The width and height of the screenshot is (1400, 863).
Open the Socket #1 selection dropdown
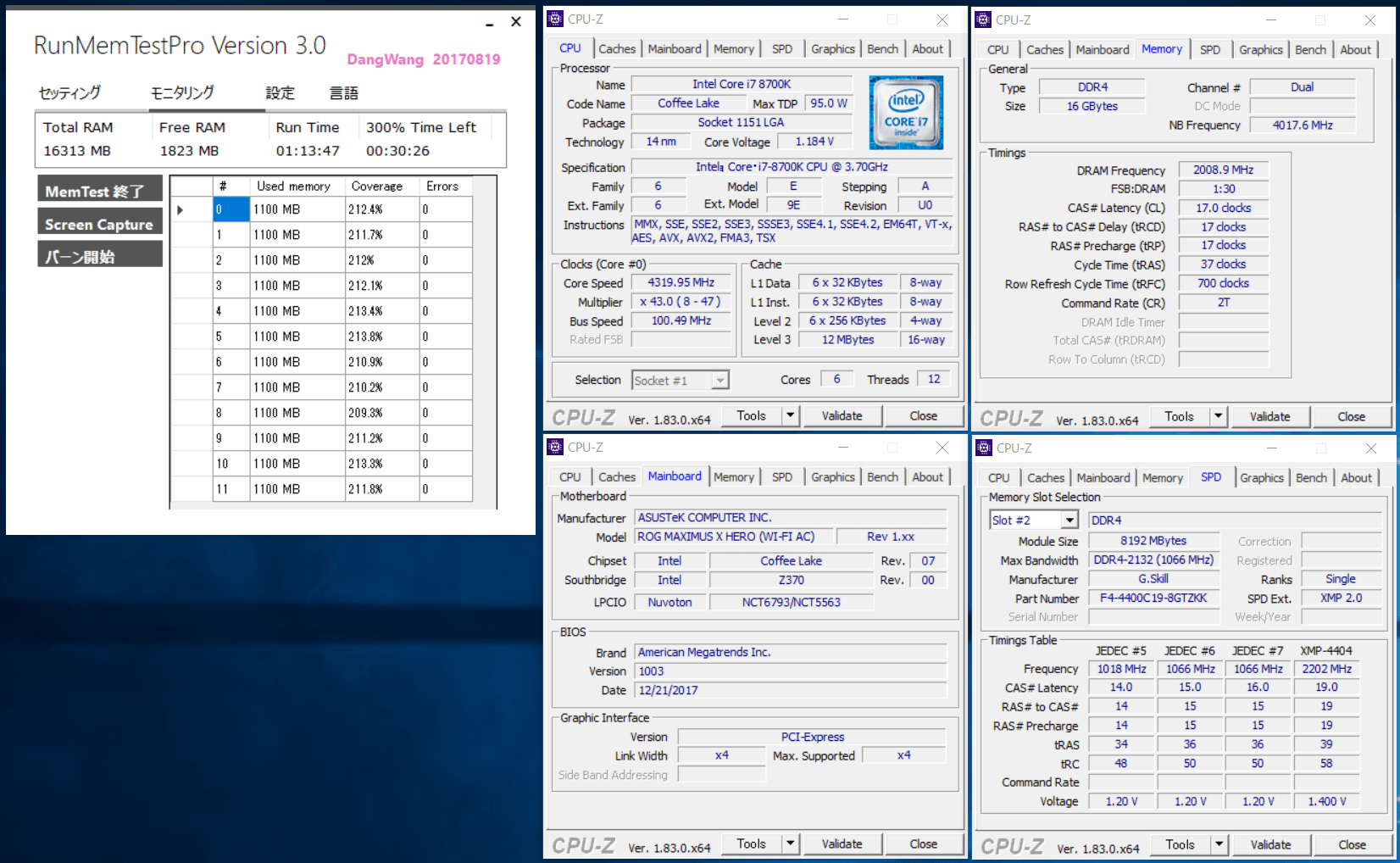pos(719,381)
